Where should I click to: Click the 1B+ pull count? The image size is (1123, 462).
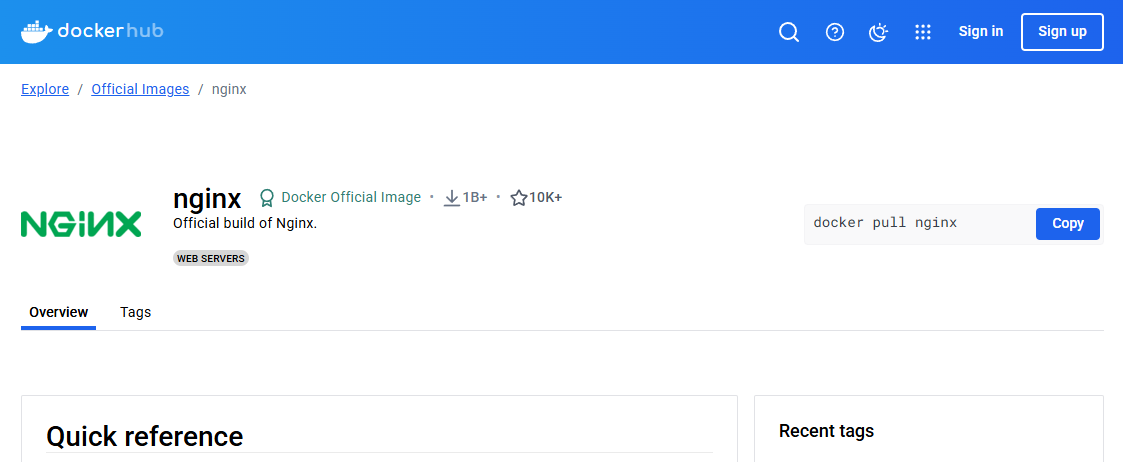pos(475,198)
